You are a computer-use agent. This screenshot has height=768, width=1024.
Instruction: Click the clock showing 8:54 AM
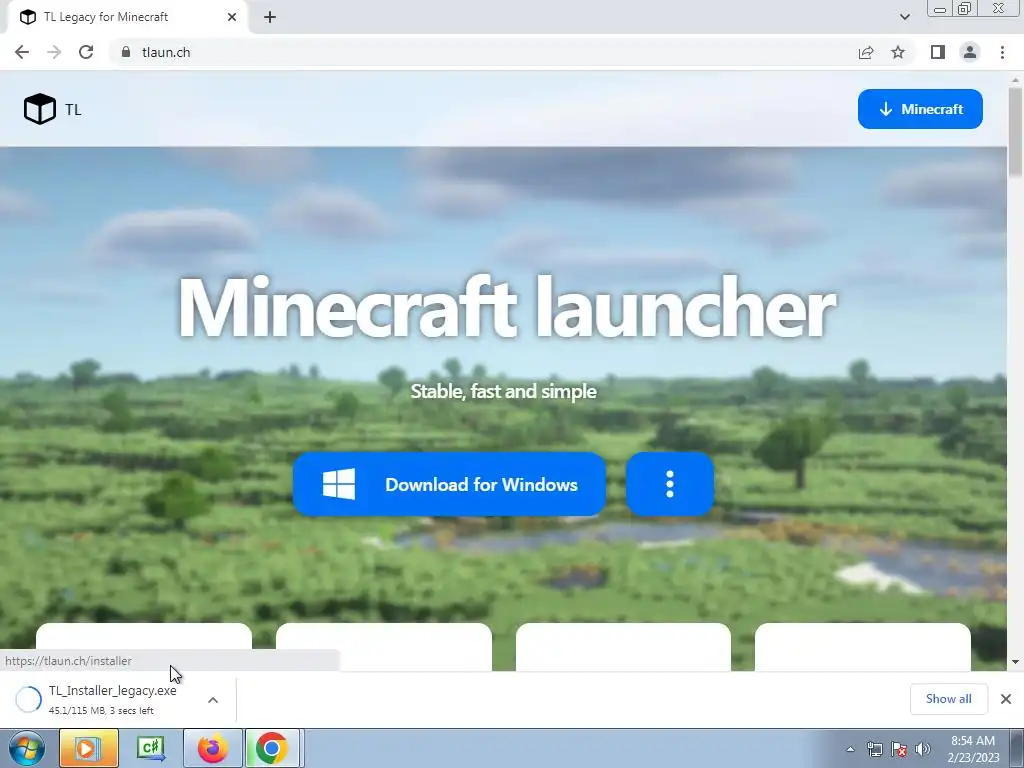973,741
